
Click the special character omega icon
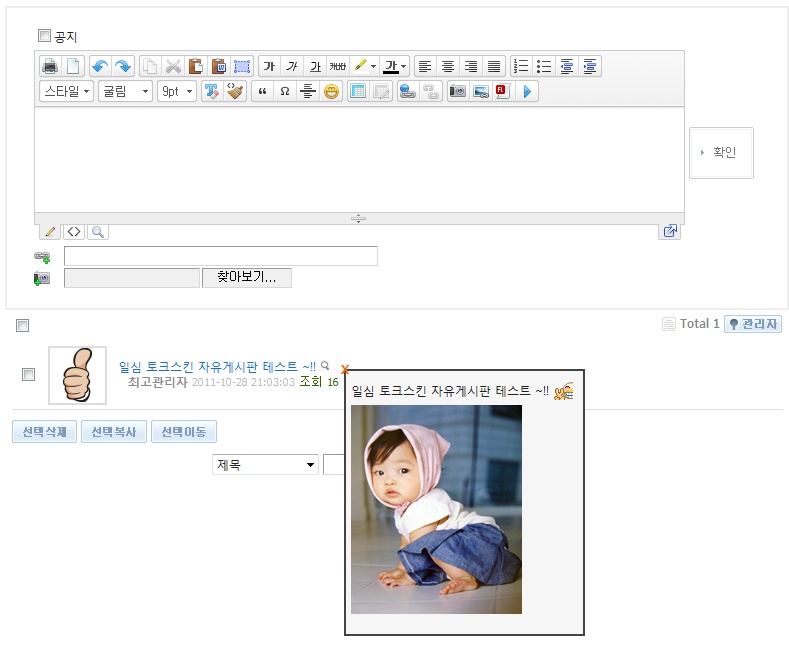285,92
